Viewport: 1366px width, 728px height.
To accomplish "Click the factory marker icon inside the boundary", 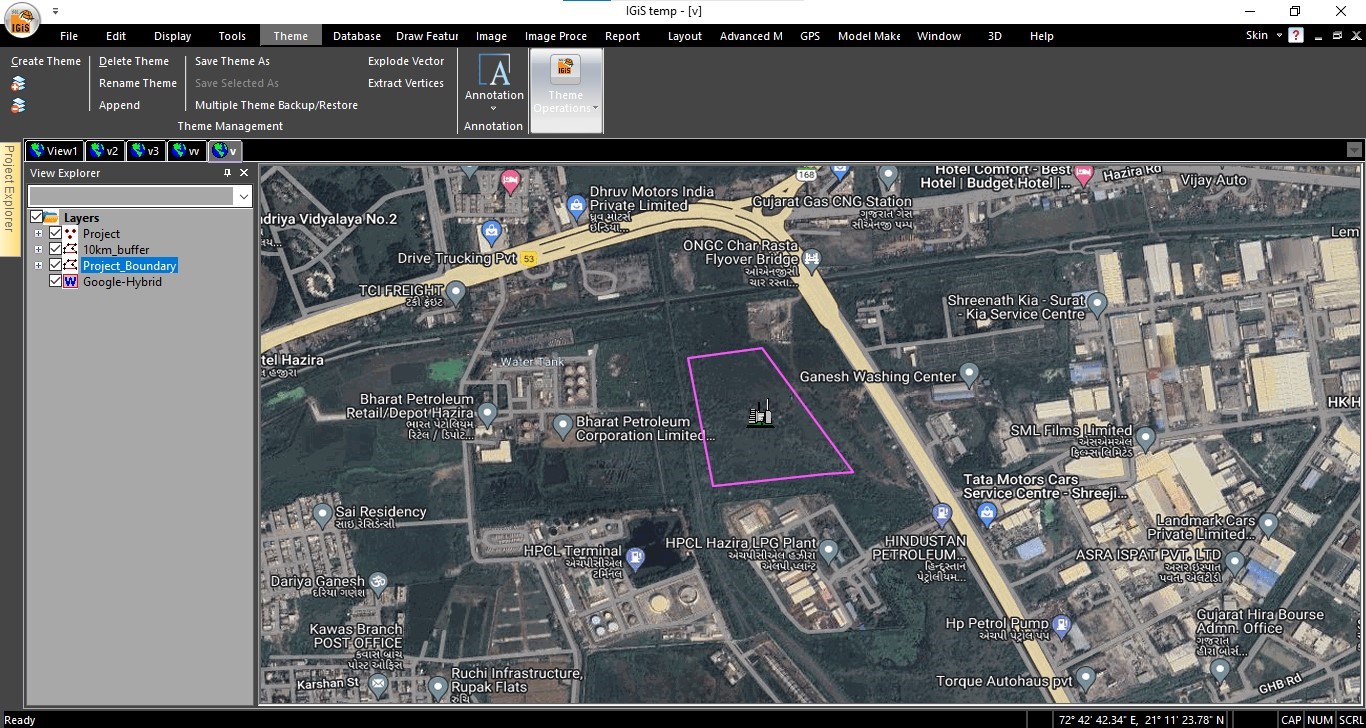I will (761, 413).
